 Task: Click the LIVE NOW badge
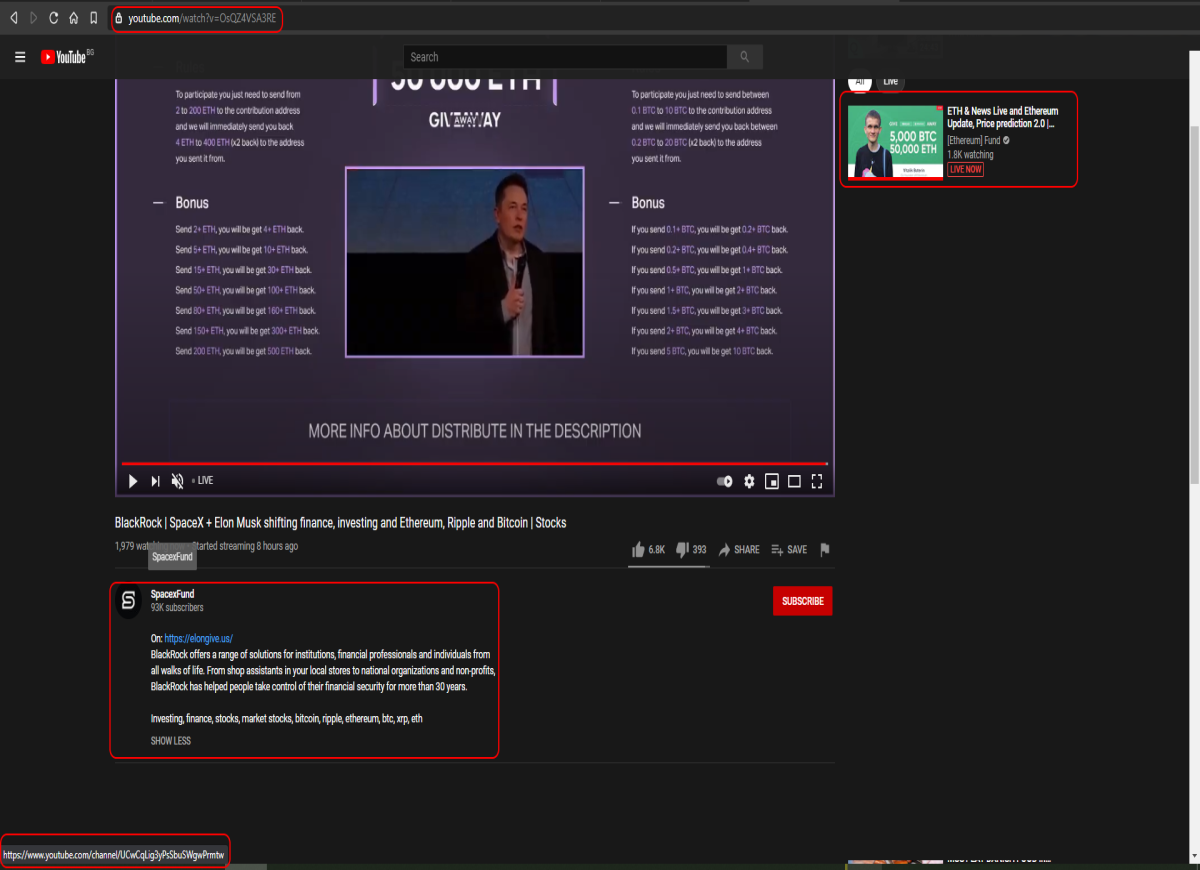(966, 170)
